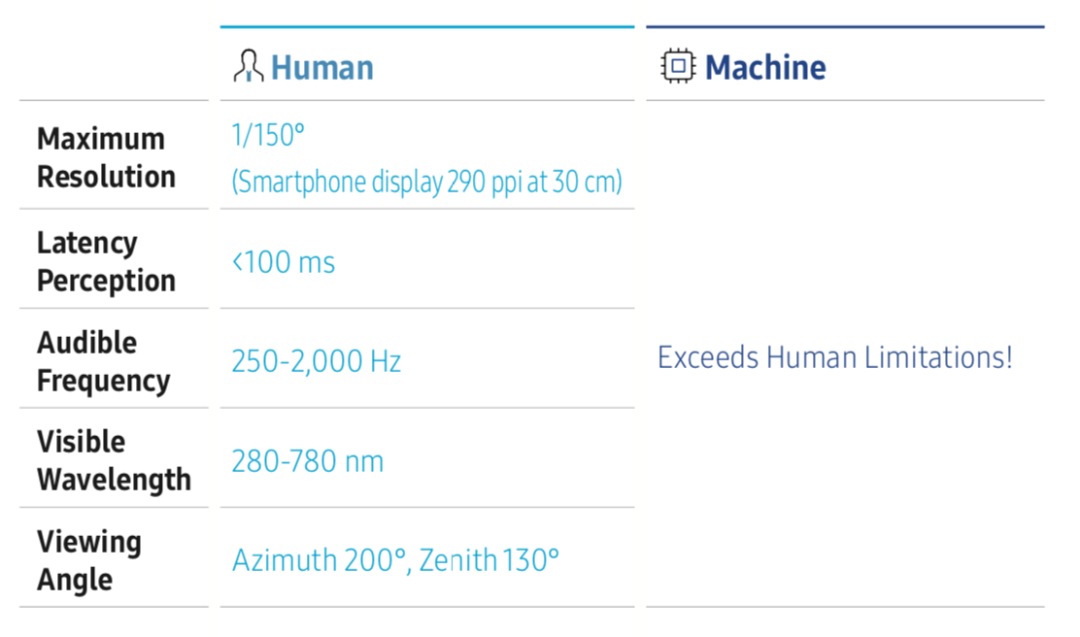1080x637 pixels.
Task: Click the Exceeds Human Limitations! text
Action: tap(835, 357)
